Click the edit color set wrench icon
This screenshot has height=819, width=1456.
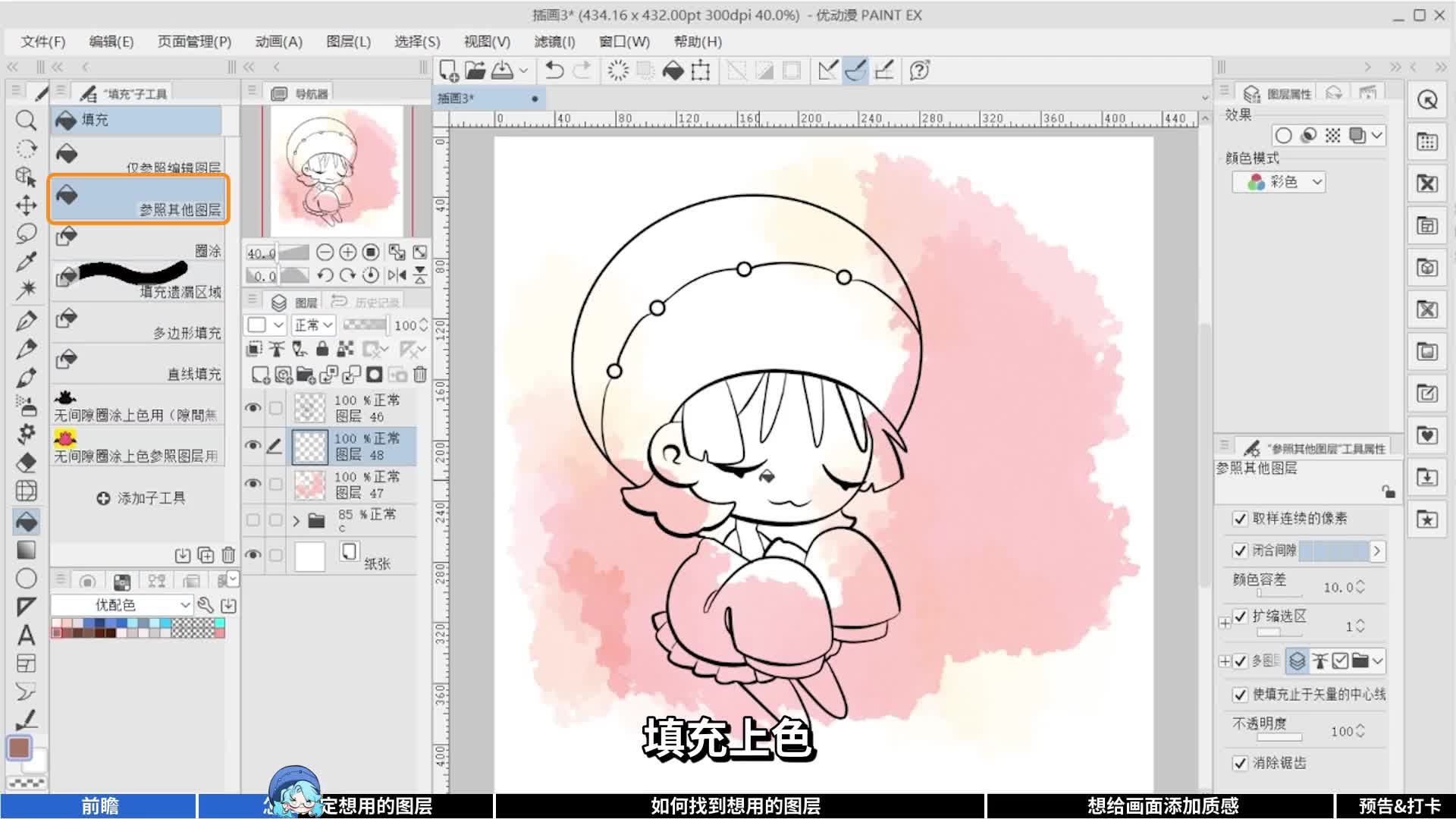(x=205, y=604)
